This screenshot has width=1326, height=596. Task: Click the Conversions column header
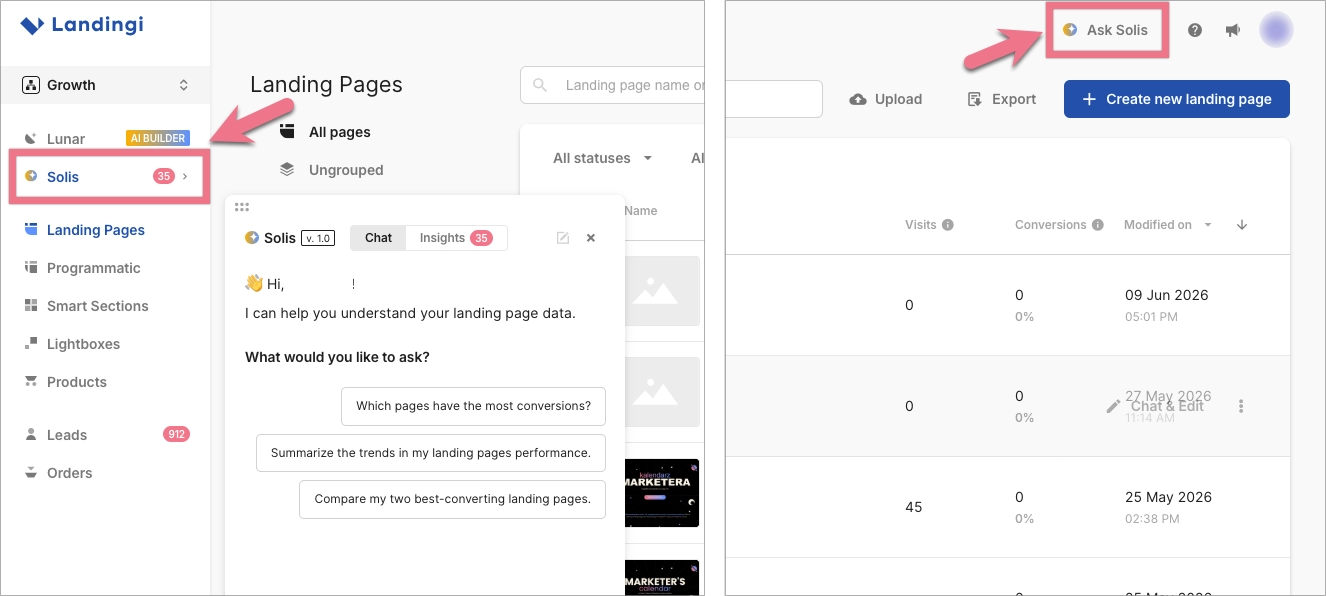1050,225
